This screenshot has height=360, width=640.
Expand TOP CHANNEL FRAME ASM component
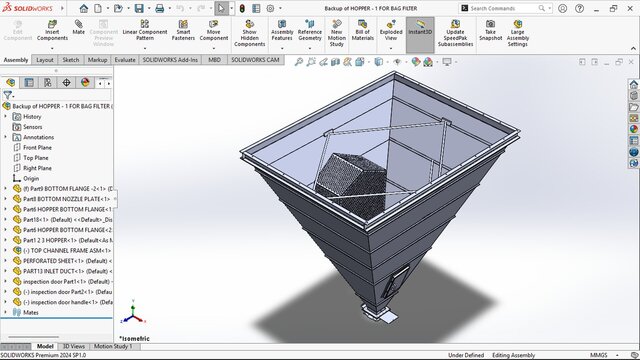click(5, 250)
